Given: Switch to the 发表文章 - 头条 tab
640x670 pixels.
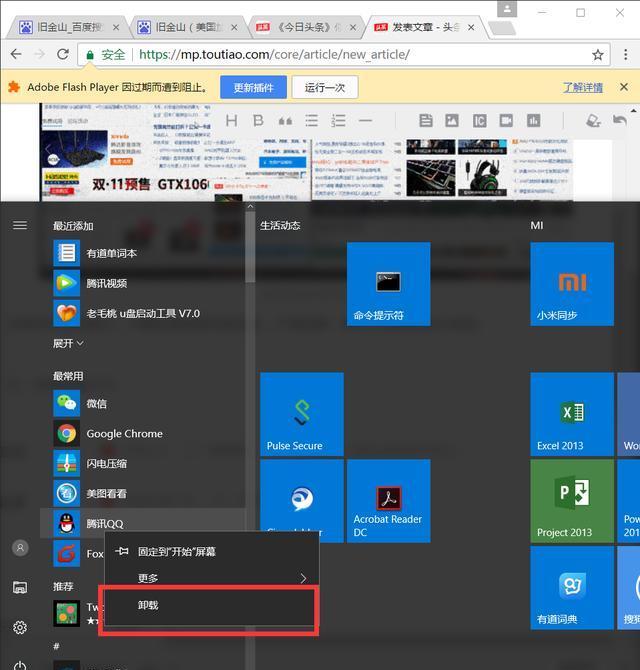Looking at the screenshot, I should pyautogui.click(x=423, y=27).
